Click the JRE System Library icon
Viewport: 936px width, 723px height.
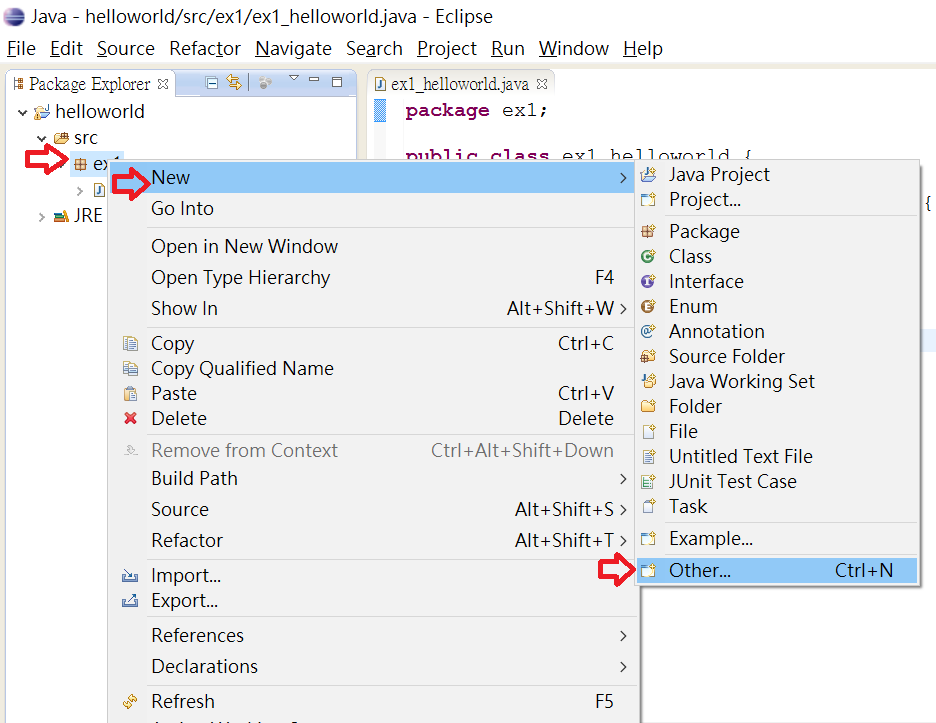coord(61,216)
